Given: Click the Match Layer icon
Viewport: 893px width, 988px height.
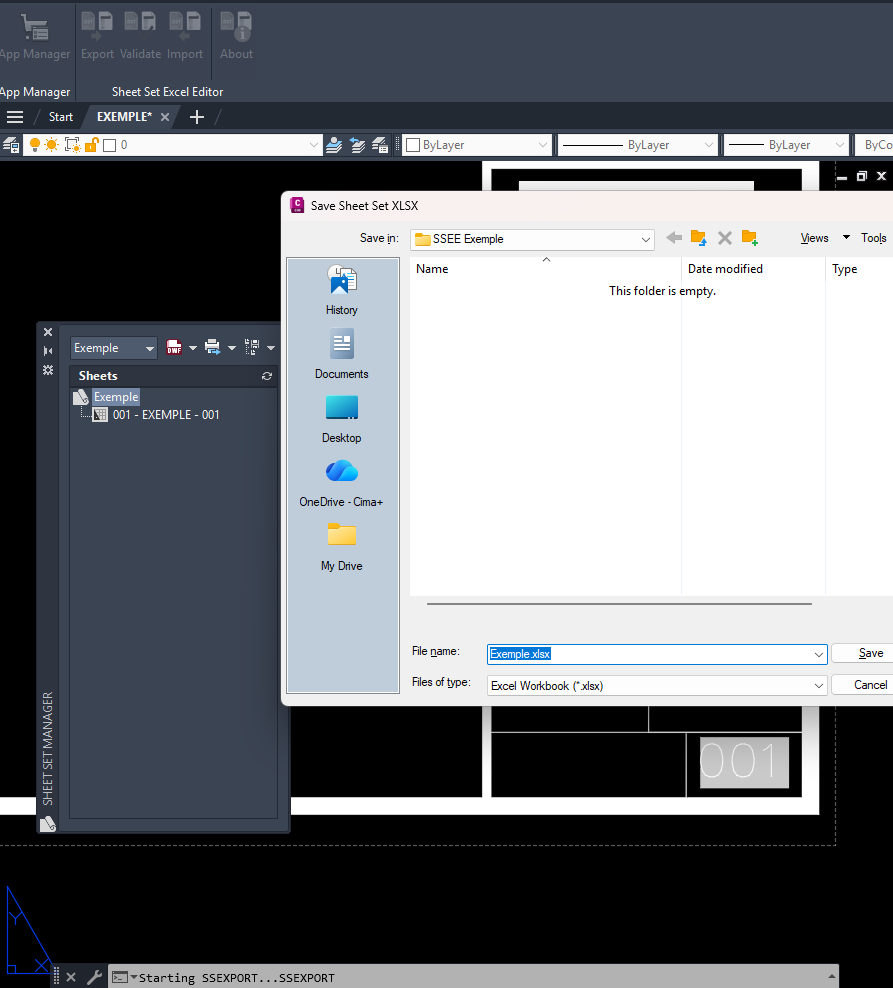Looking at the screenshot, I should click(x=380, y=146).
